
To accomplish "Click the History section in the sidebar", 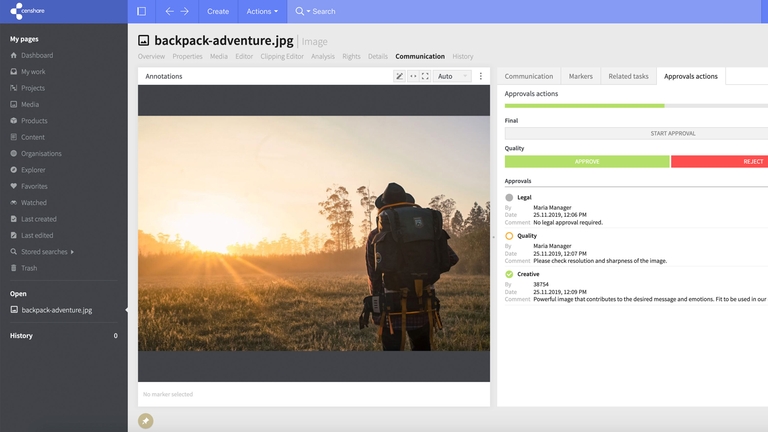I will click(64, 336).
